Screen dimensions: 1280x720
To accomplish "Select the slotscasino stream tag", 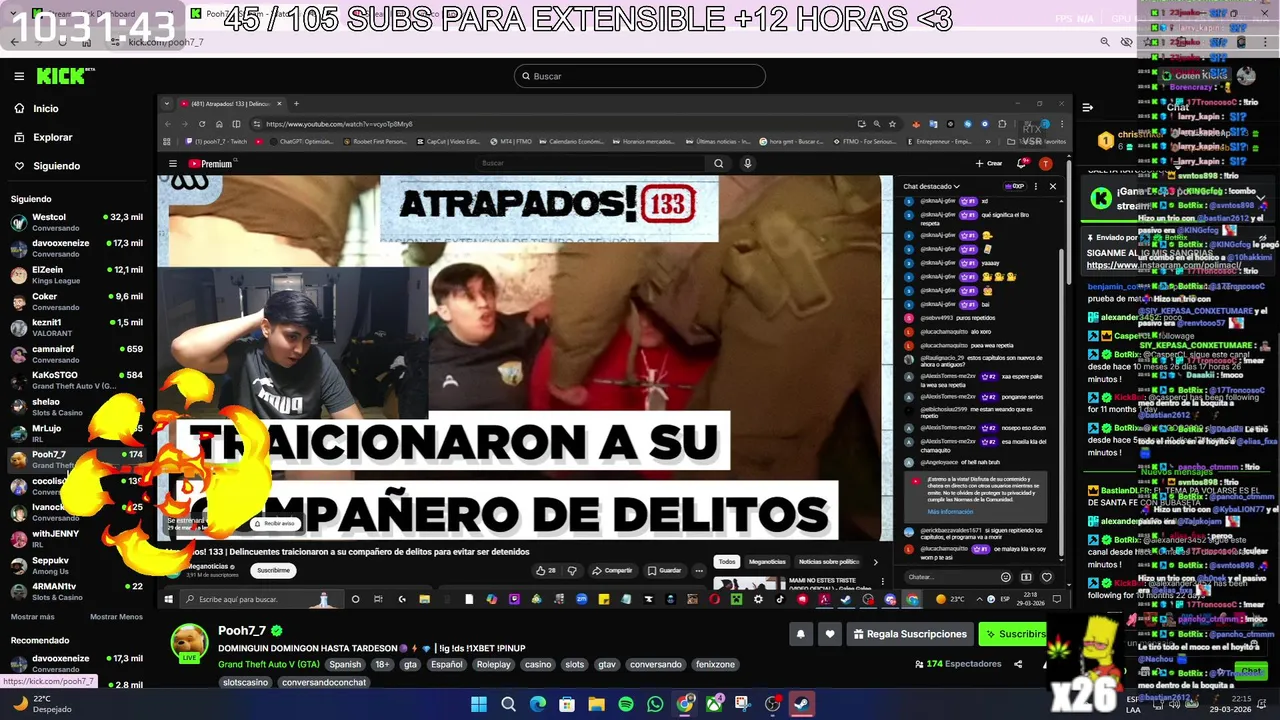I will coord(245,682).
